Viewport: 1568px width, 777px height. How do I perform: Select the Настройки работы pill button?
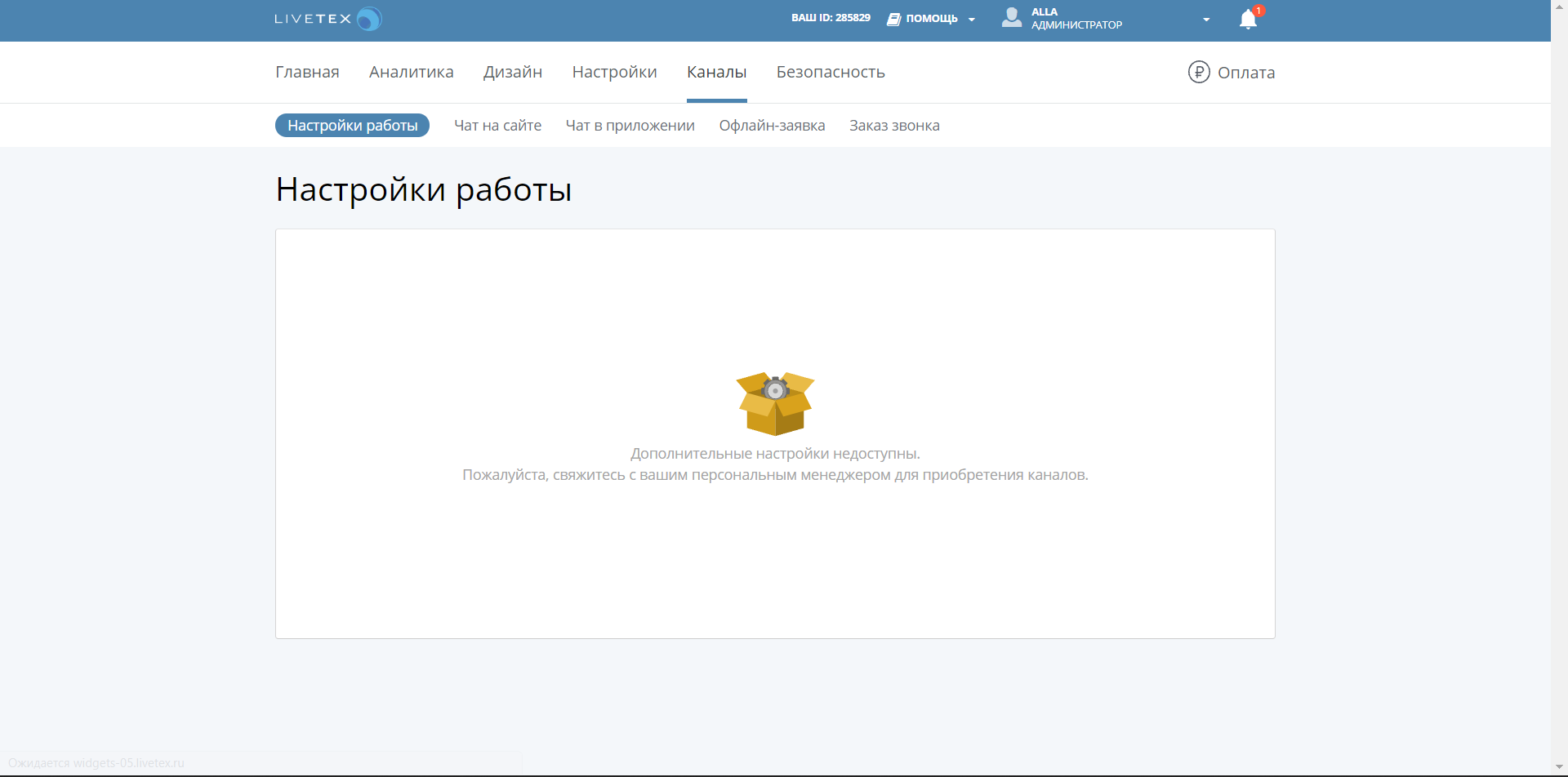tap(353, 126)
